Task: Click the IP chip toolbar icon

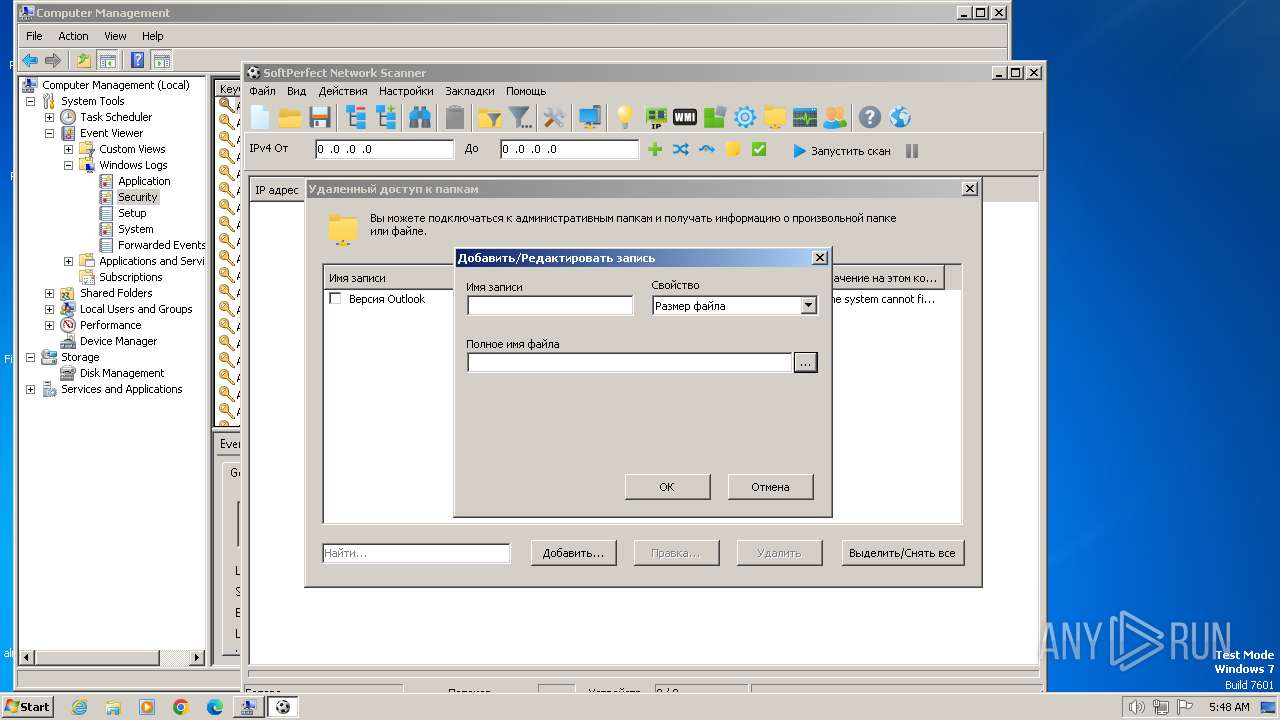Action: coord(656,118)
